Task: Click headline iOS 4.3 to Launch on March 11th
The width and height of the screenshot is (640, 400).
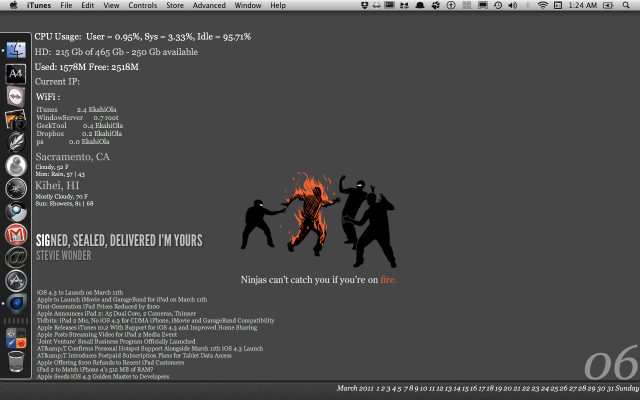Action: coord(80,292)
